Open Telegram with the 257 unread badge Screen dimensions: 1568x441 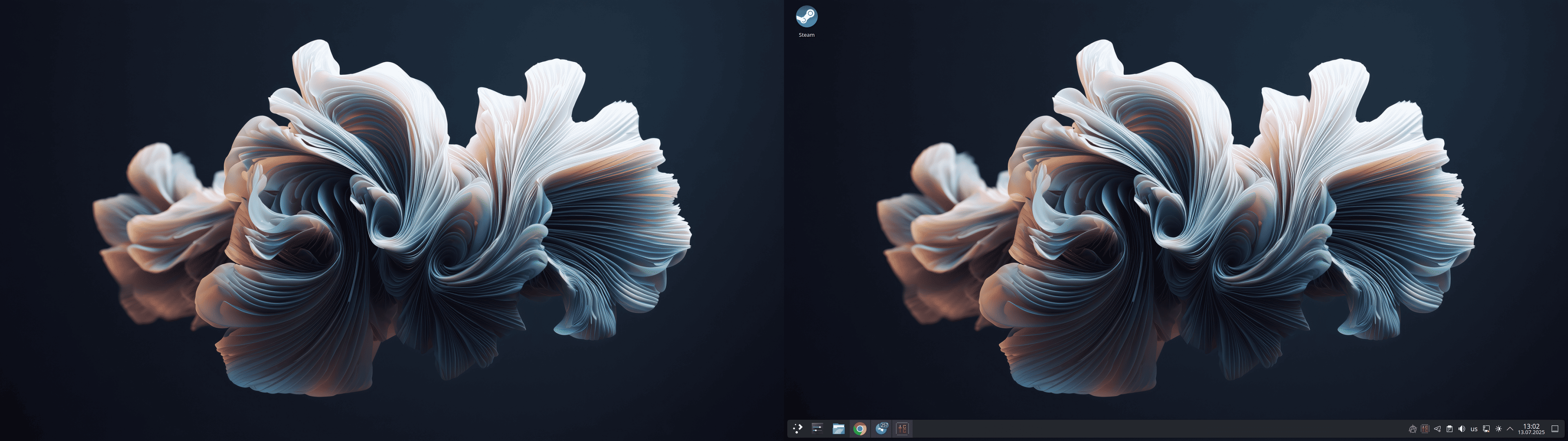882,428
